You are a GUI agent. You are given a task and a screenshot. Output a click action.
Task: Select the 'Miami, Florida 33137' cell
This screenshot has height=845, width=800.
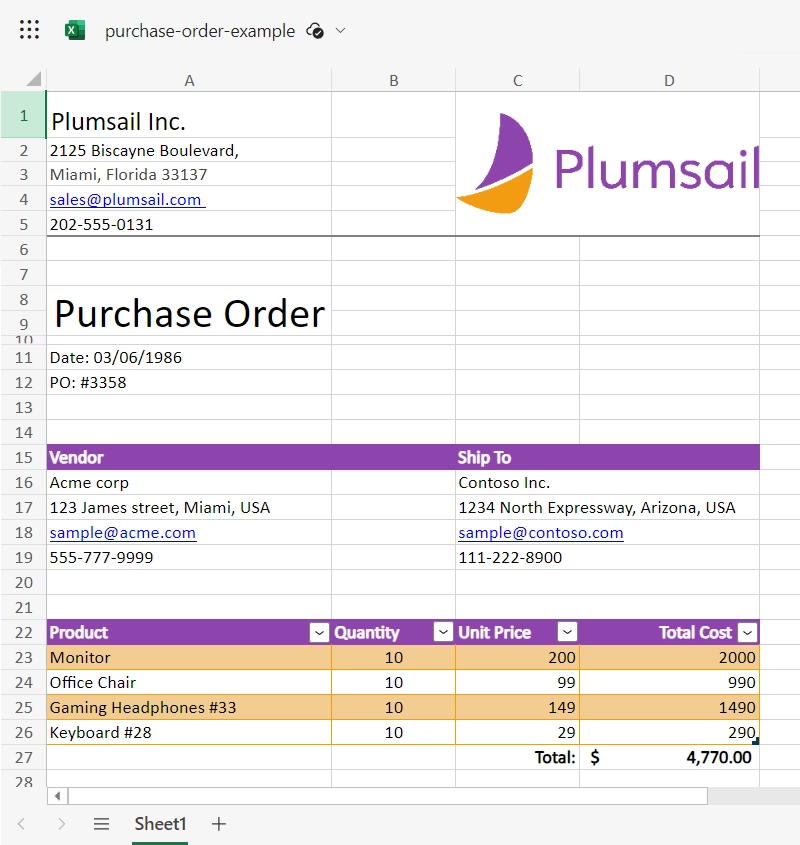pos(189,175)
